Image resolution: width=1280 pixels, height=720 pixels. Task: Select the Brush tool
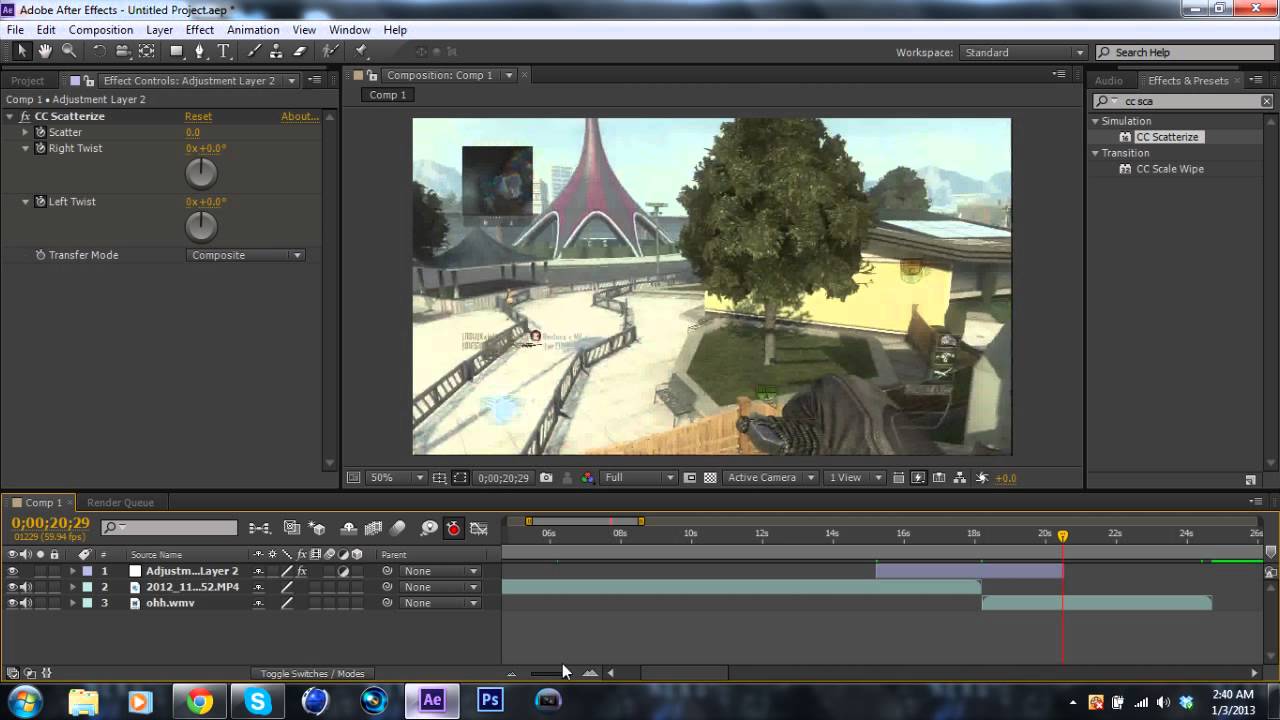click(254, 51)
